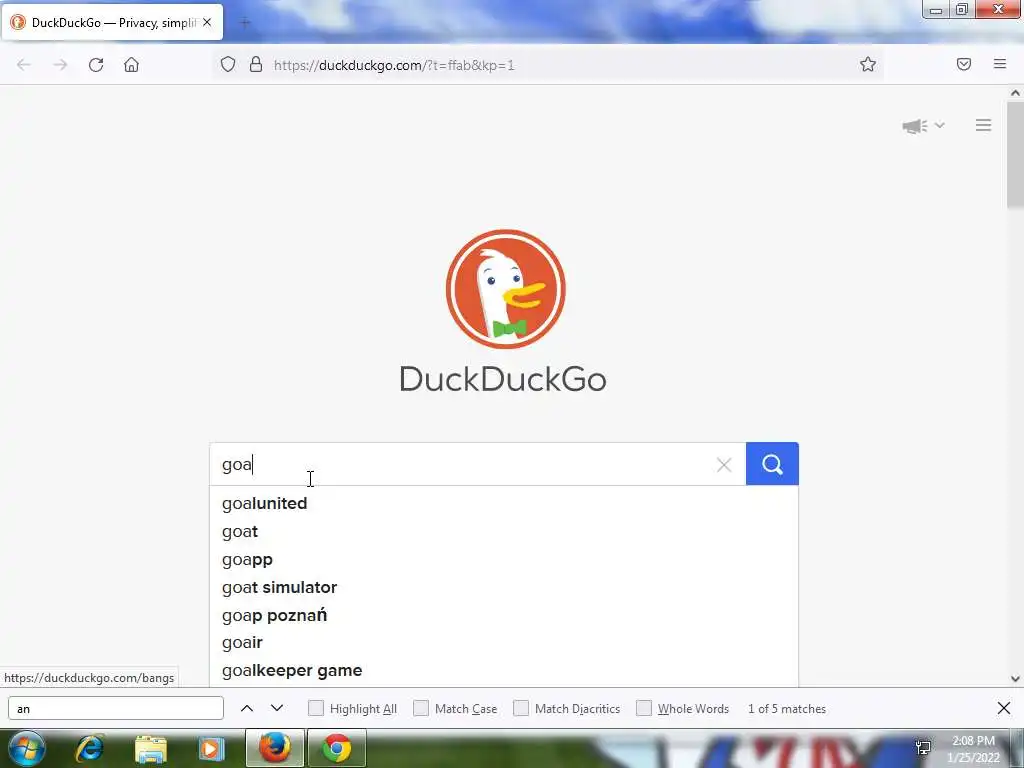1024x768 pixels.
Task: Select the goalunited suggestion
Action: pyautogui.click(x=504, y=504)
